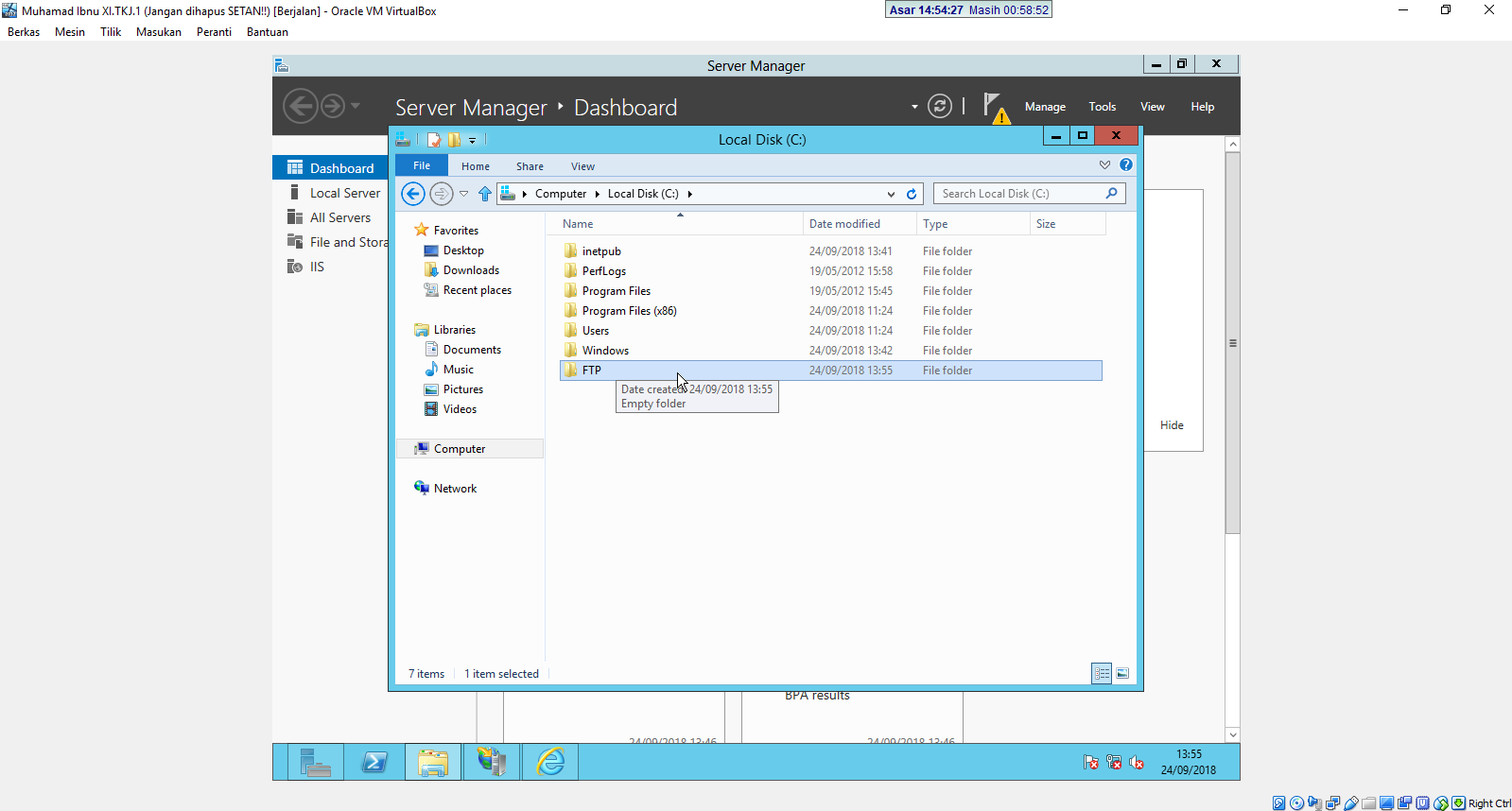This screenshot has height=811, width=1512.
Task: Expand the ribbon with the chevron arrow
Action: [1104, 164]
